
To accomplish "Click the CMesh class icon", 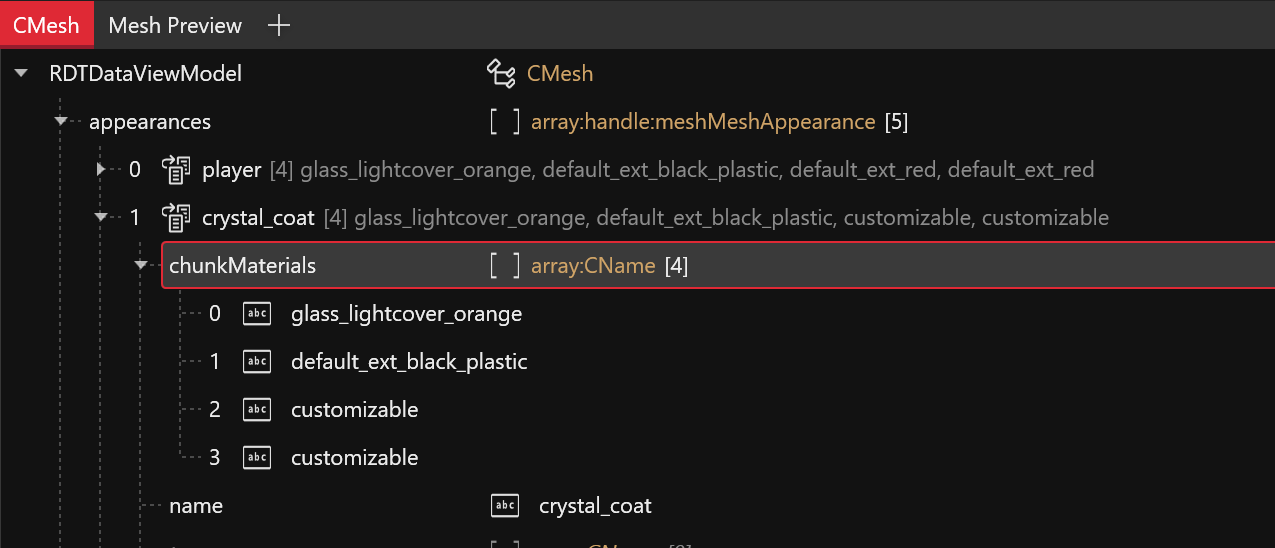I will [x=500, y=73].
